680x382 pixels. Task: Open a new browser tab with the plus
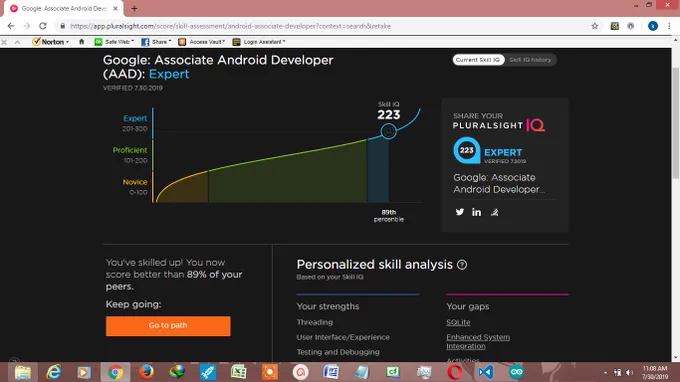[x=134, y=8]
